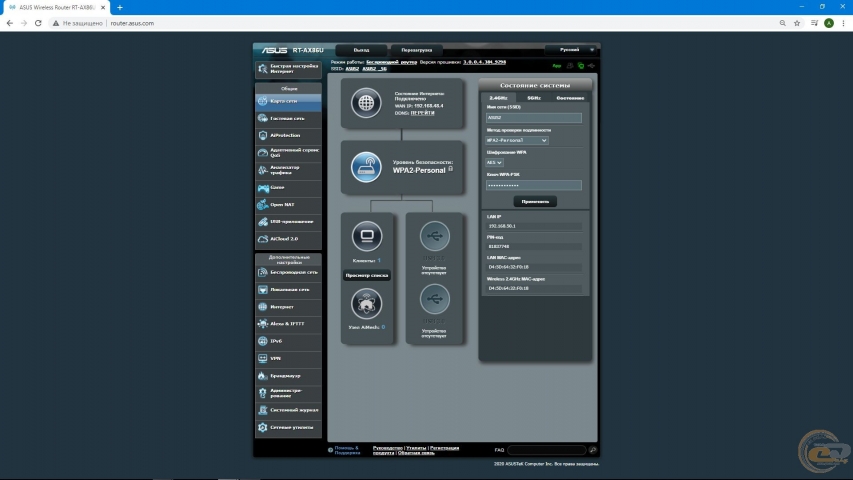The image size is (853, 480).
Task: Open Network Map in the sidebar
Action: (288, 101)
